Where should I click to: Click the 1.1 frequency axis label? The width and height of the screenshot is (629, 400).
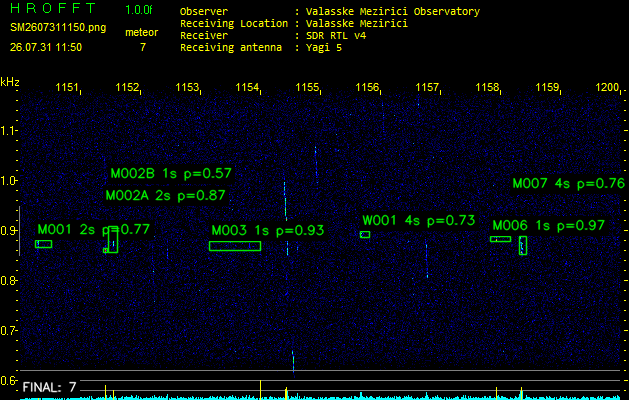coord(8,130)
